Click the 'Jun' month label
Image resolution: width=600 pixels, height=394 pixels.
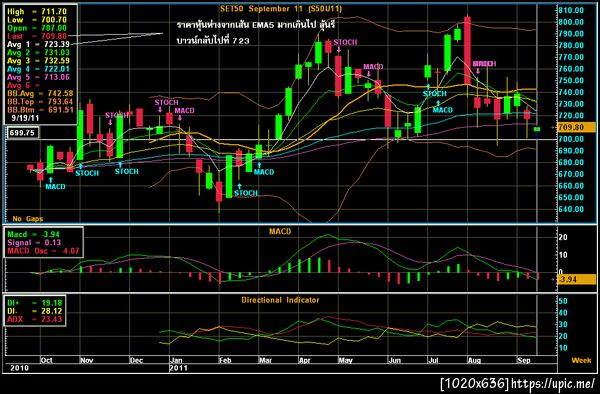click(x=394, y=360)
